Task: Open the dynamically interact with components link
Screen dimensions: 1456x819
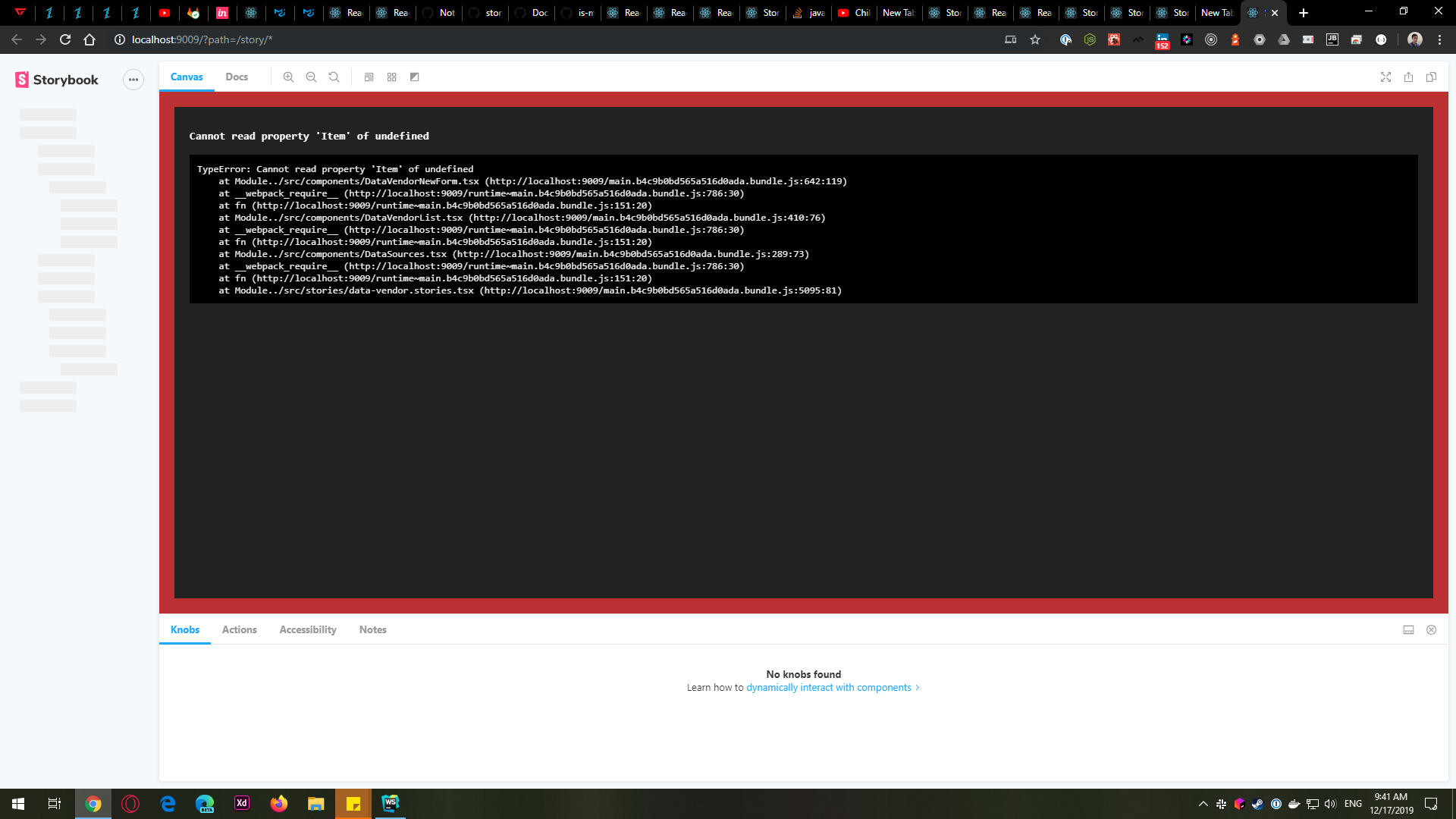Action: pos(827,687)
